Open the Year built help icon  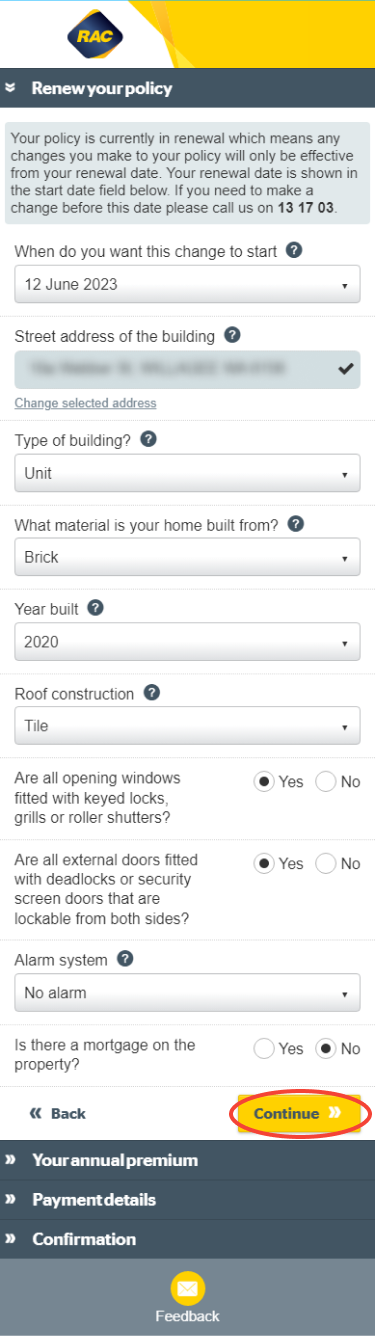[96, 607]
